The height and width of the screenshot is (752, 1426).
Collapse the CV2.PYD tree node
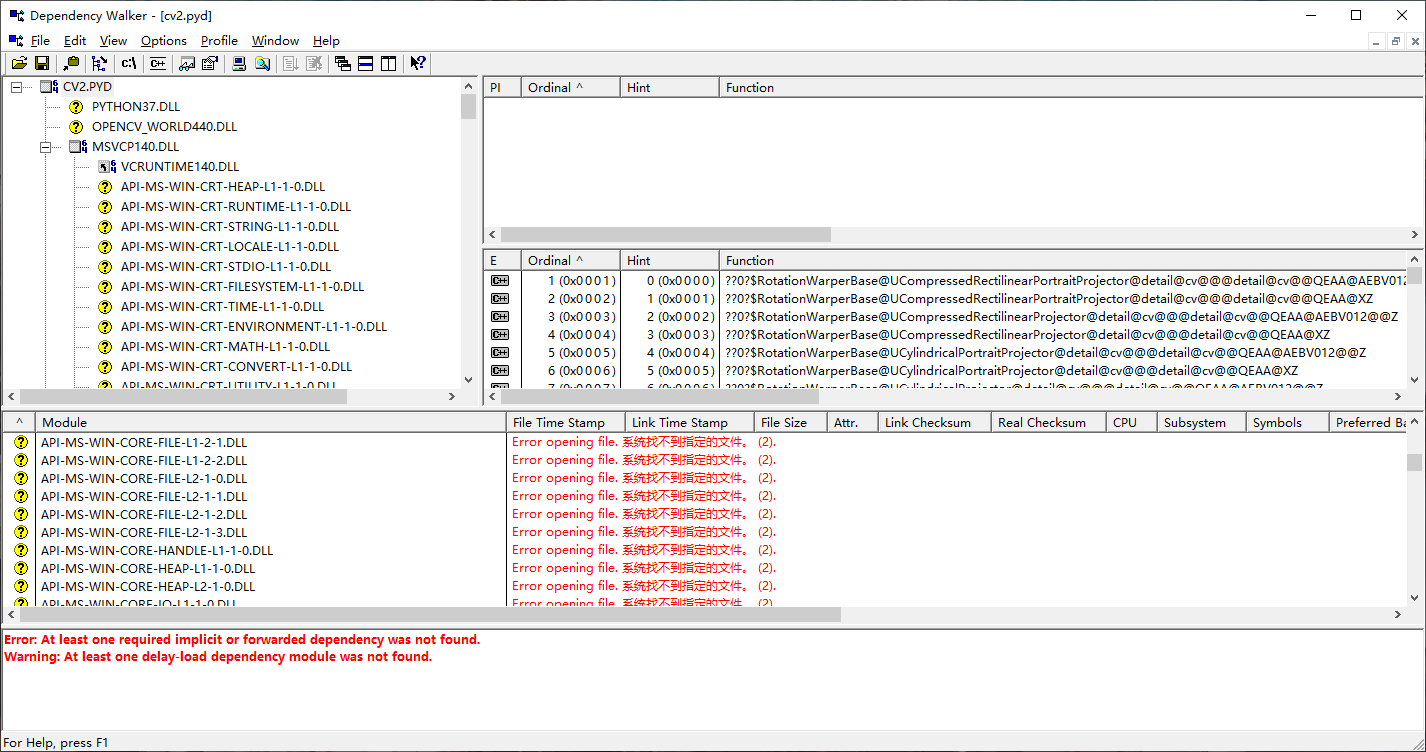click(x=16, y=87)
